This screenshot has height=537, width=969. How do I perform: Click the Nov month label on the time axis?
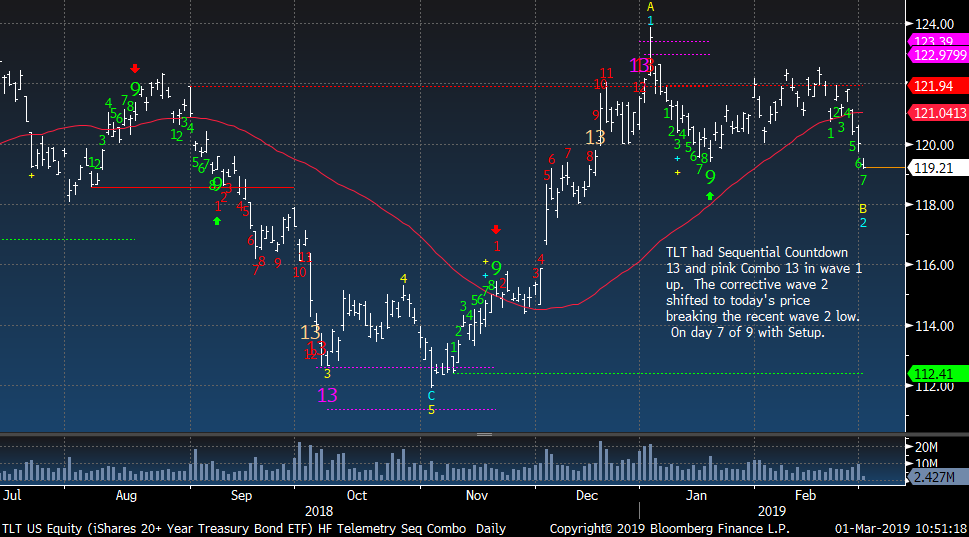476,496
